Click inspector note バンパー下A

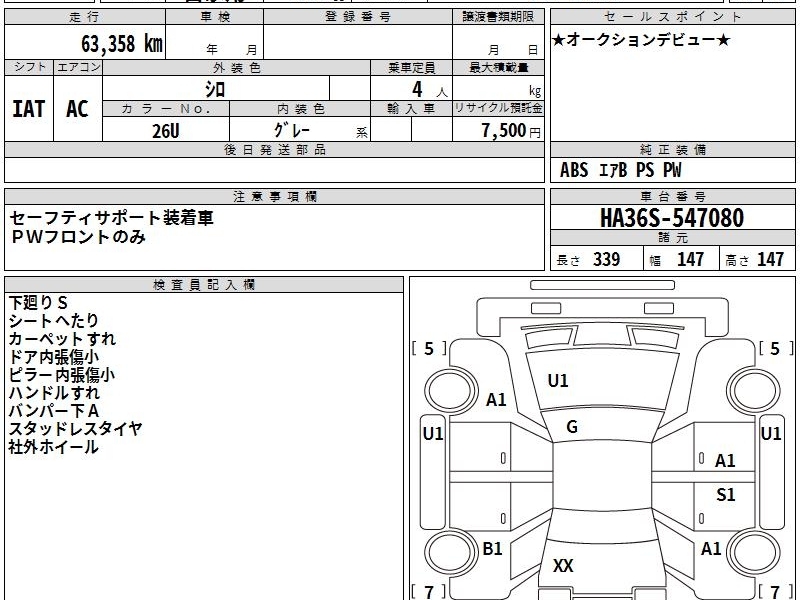tap(54, 411)
